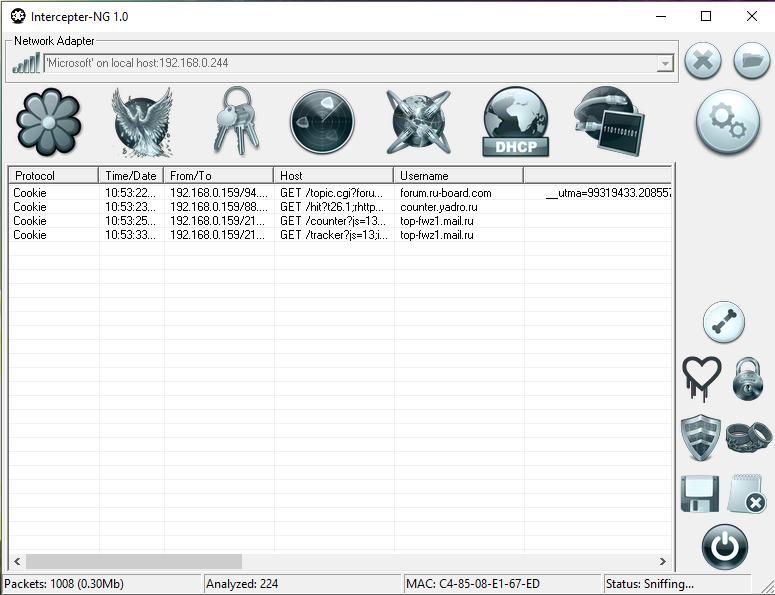Select GET /counter?js=13 row entry
The height and width of the screenshot is (595, 775).
click(x=333, y=221)
